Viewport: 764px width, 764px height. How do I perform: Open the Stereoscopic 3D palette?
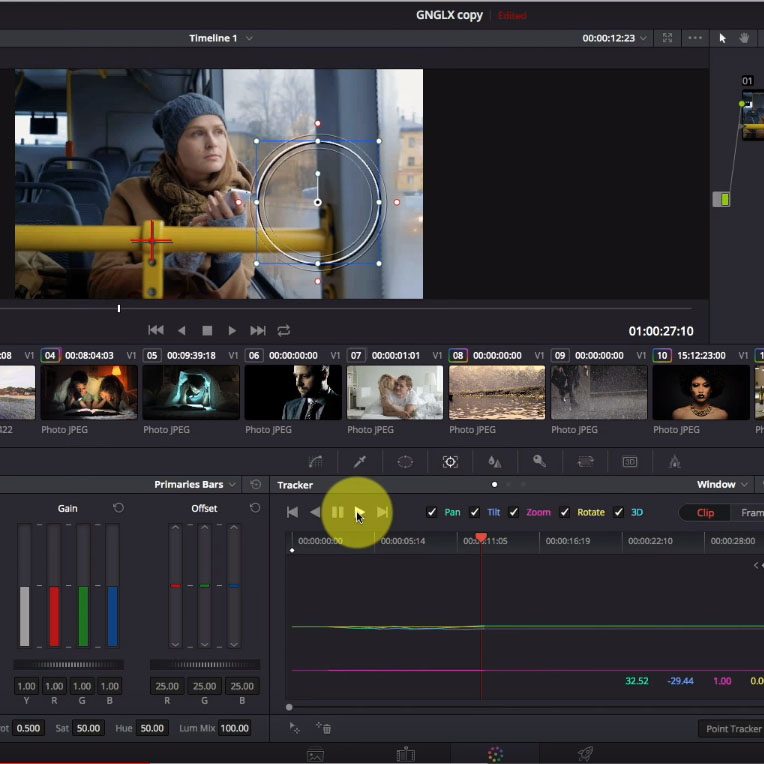point(630,461)
